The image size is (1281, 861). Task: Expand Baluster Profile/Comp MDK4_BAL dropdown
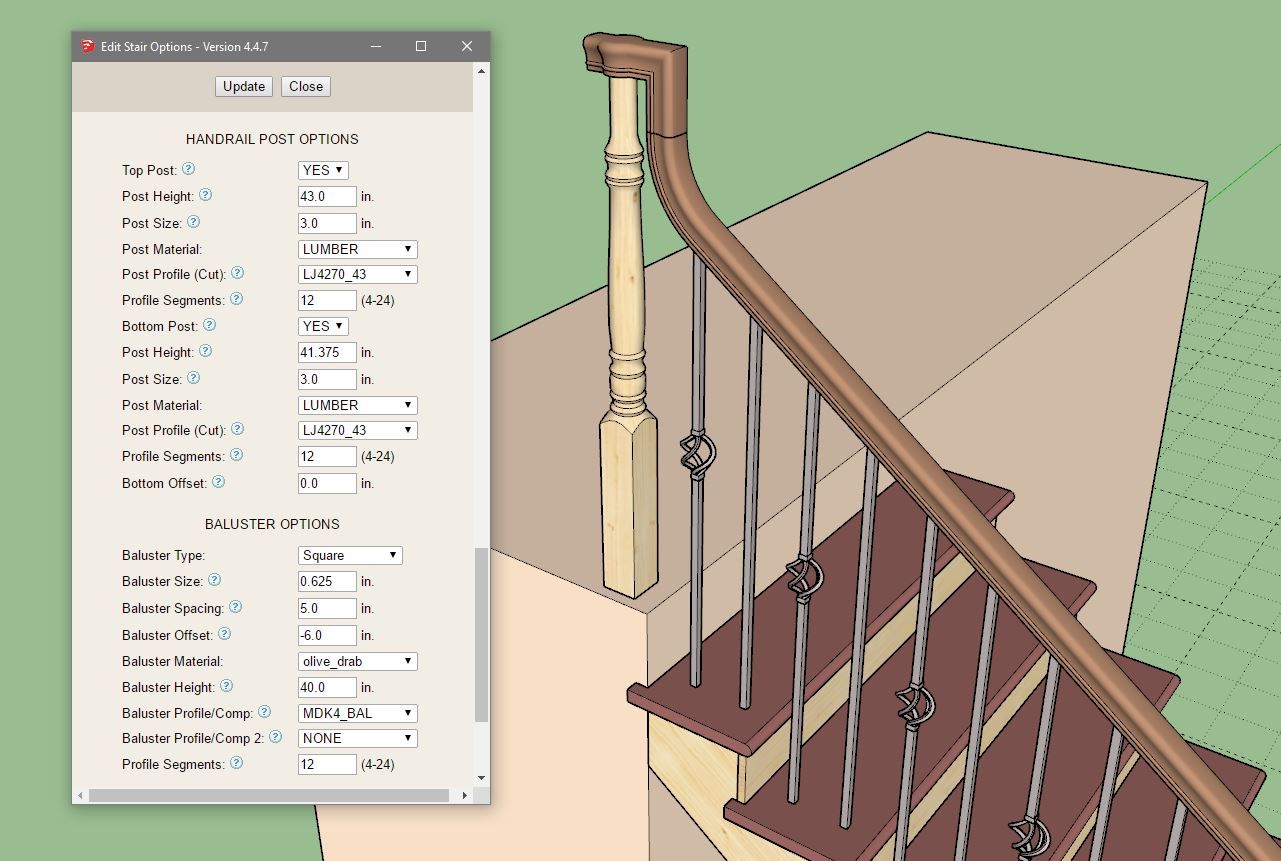click(357, 713)
